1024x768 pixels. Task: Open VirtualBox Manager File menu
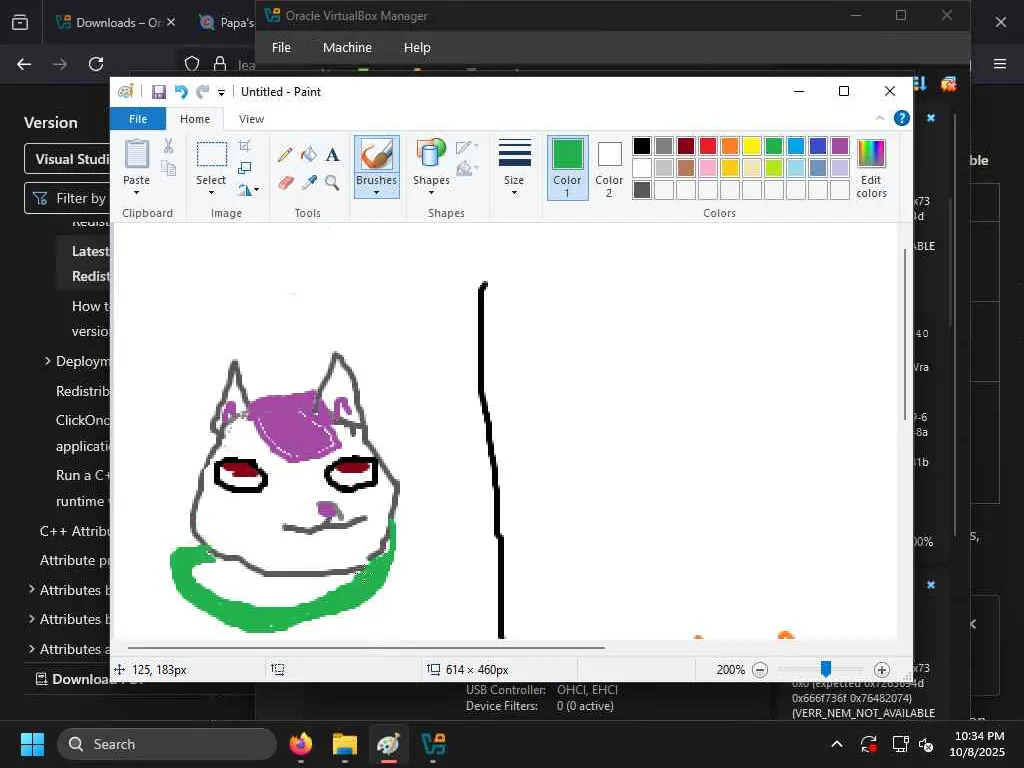click(x=281, y=48)
